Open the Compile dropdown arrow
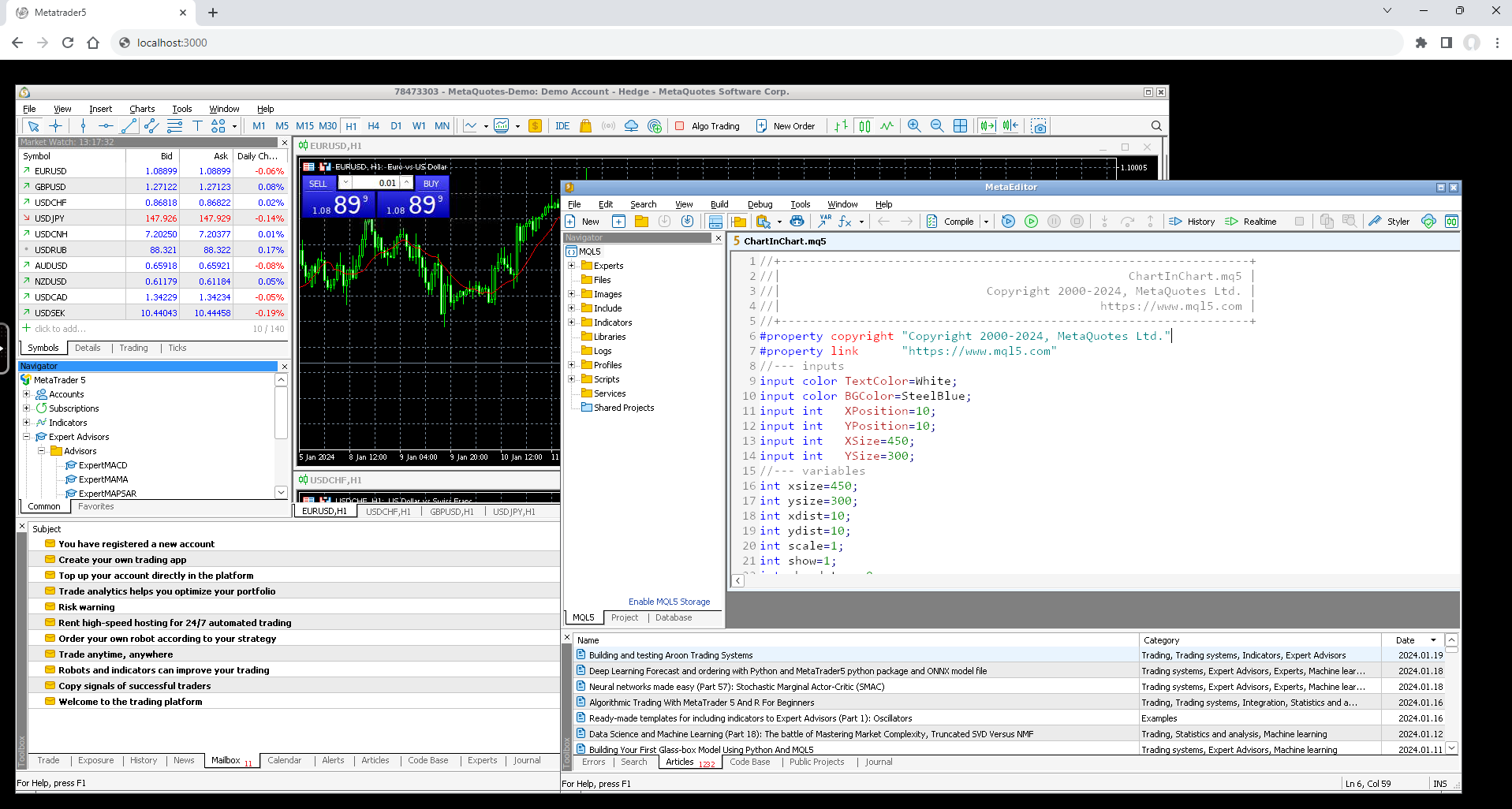This screenshot has height=809, width=1512. point(986,222)
